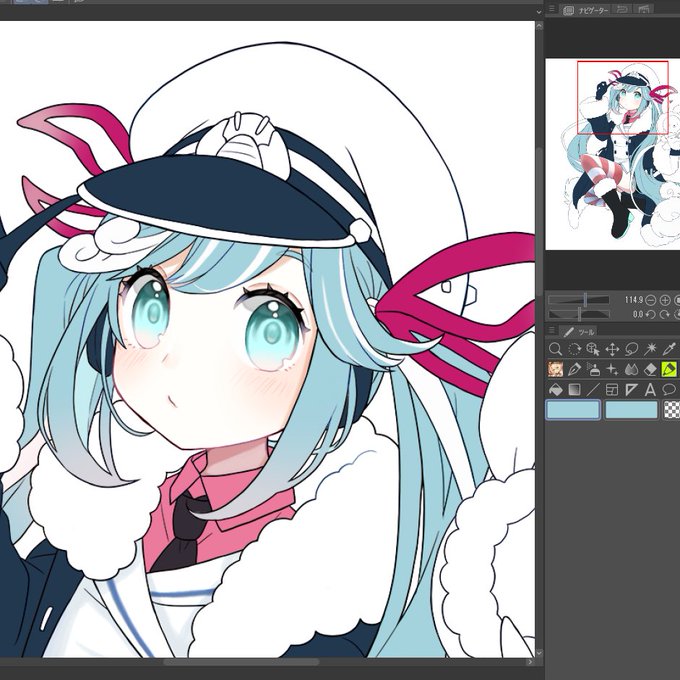Select the Blend tool
Screen dimensions: 680x680
631,369
